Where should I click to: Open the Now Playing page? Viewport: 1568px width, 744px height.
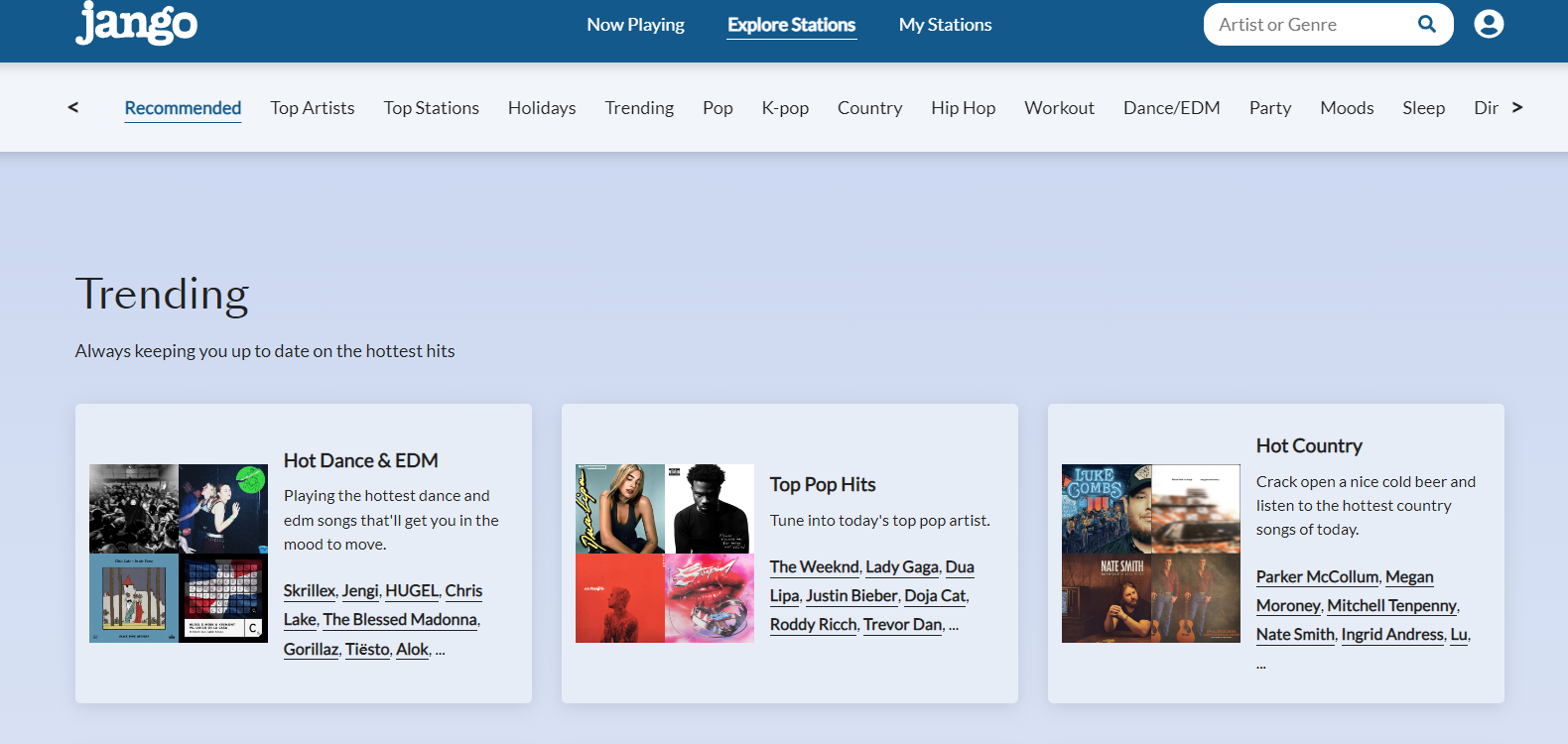[x=636, y=25]
